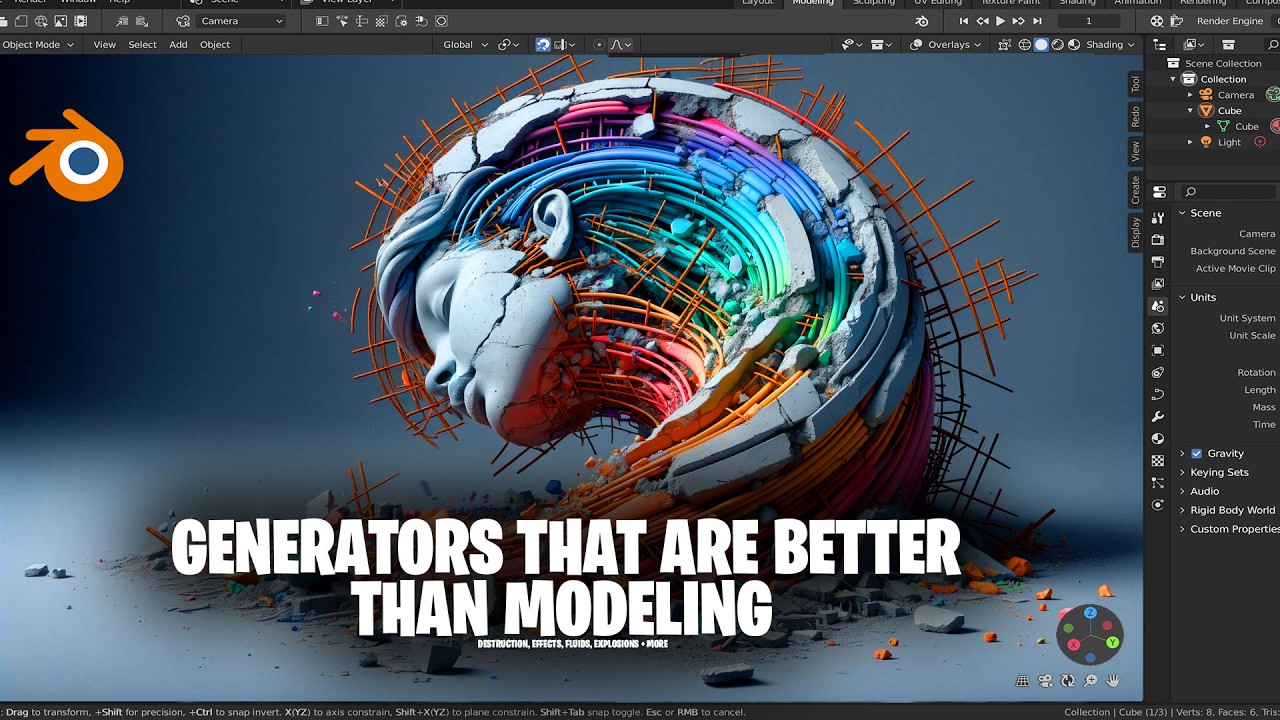Open the Shading options dropdown
The image size is (1280, 720).
[x=1111, y=44]
